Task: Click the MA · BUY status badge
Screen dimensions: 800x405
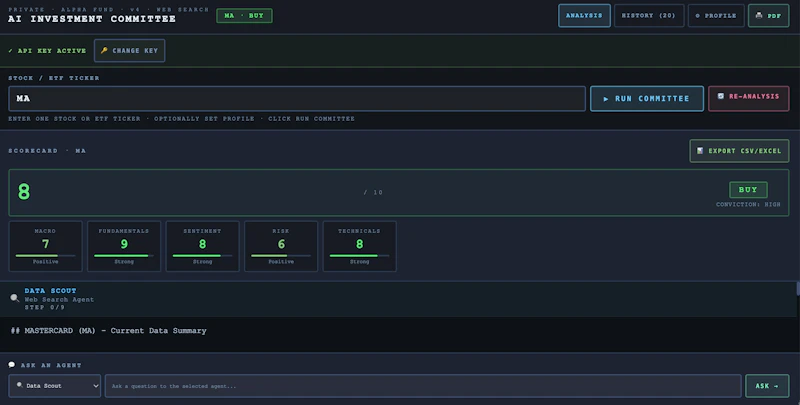Action: tap(244, 16)
